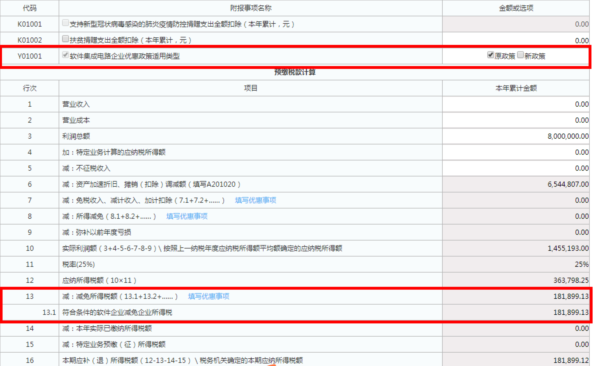Select the 181,899.13 value in row 13.1
The image size is (596, 367).
coord(571,312)
